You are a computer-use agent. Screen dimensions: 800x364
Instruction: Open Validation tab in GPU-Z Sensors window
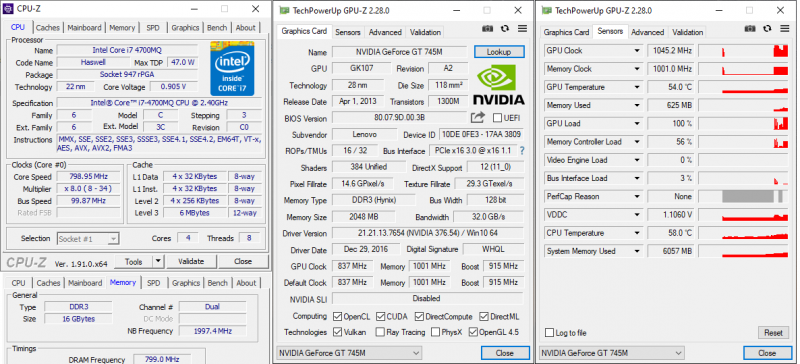click(x=687, y=32)
